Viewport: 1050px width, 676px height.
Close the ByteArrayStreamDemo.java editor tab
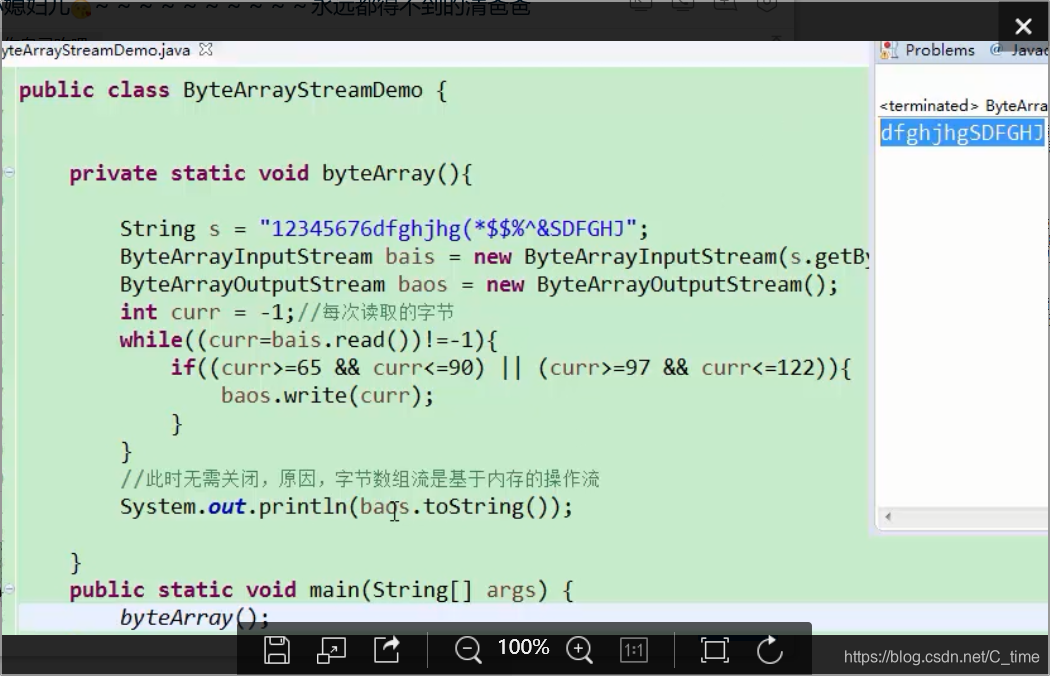point(206,50)
